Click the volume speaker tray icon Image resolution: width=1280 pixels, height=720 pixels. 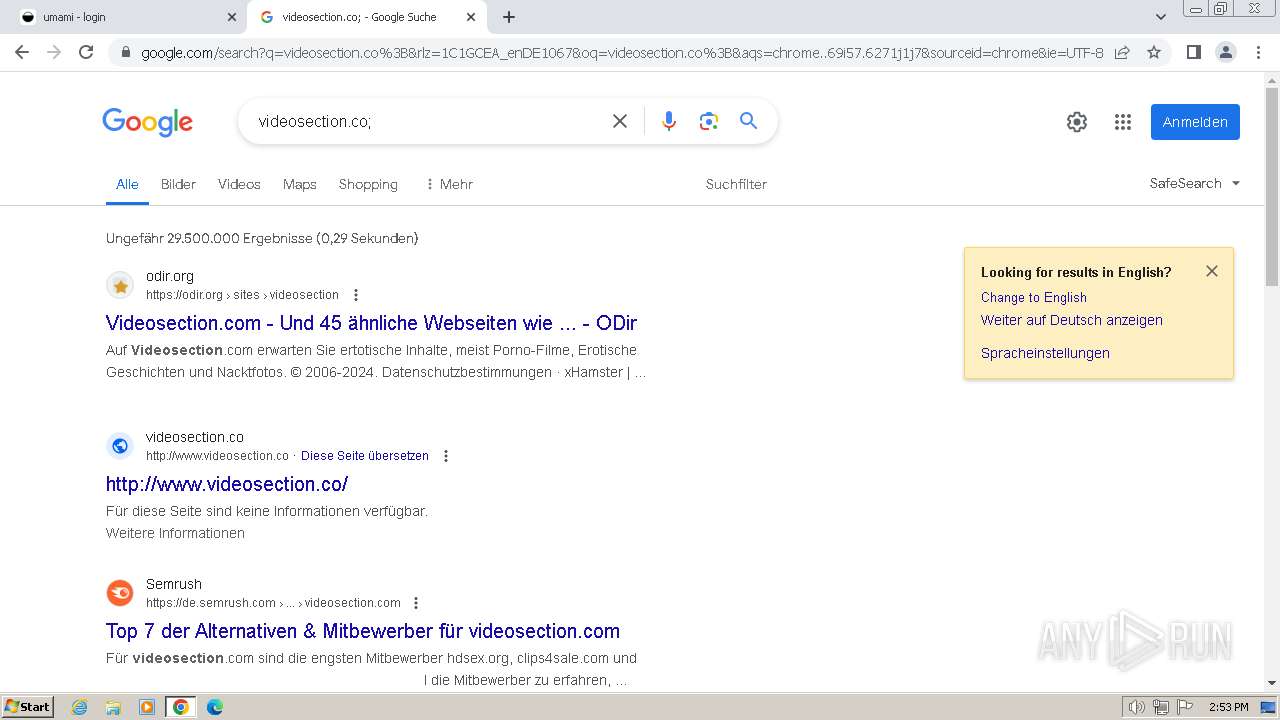point(1137,707)
